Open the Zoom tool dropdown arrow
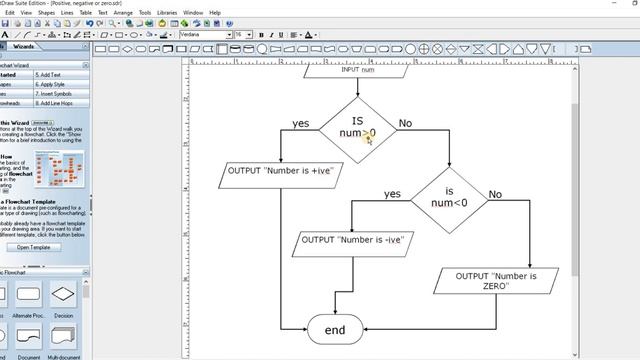 [x=119, y=23]
